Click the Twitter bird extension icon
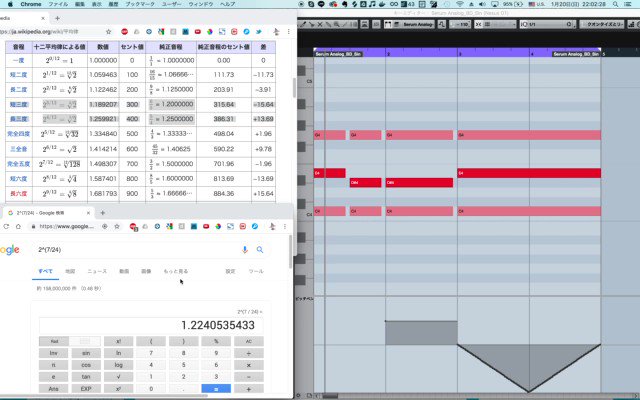The height and width of the screenshot is (400, 640). pos(258,31)
